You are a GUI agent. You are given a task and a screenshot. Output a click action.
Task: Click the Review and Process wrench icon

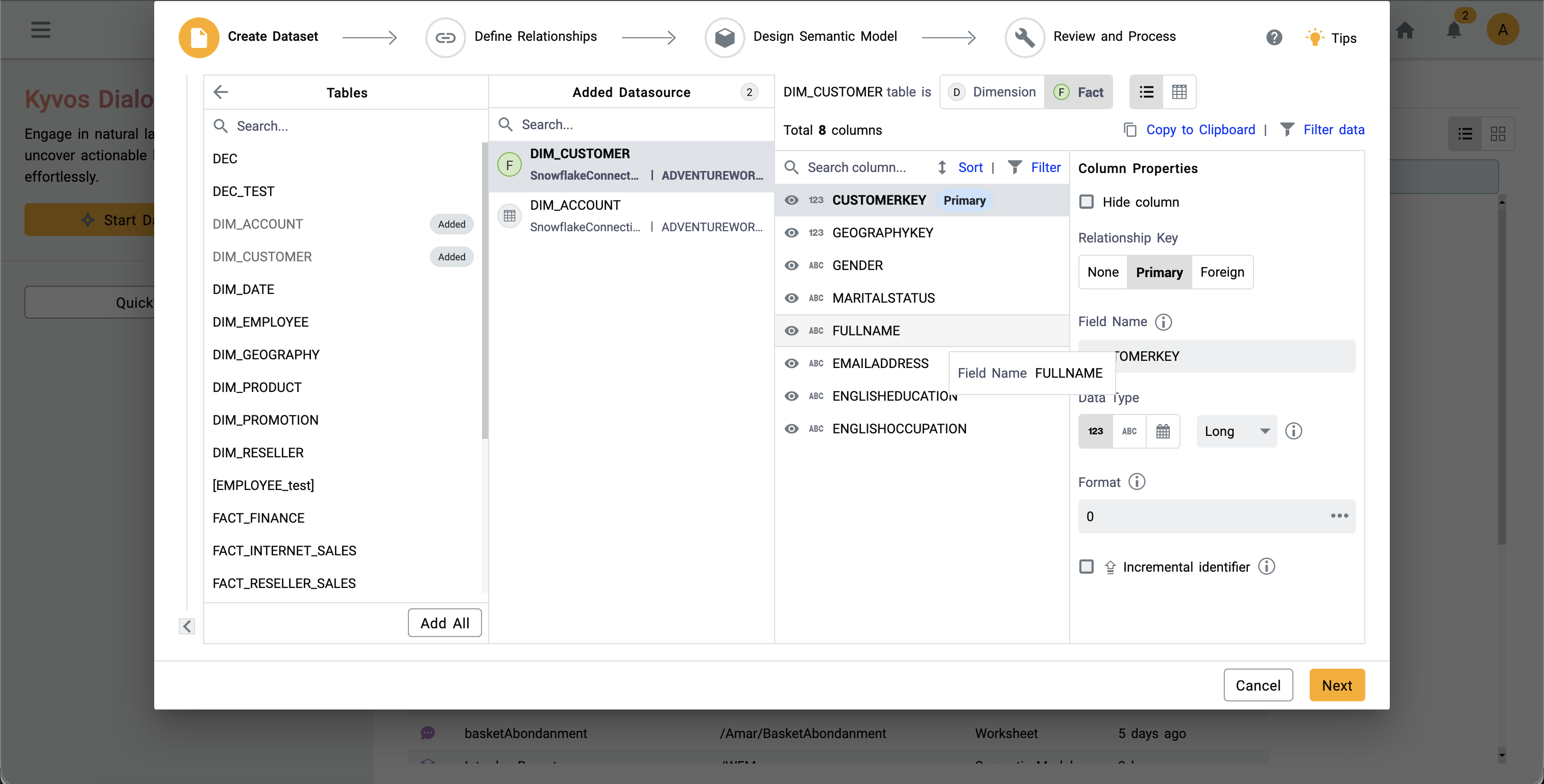tap(1024, 37)
